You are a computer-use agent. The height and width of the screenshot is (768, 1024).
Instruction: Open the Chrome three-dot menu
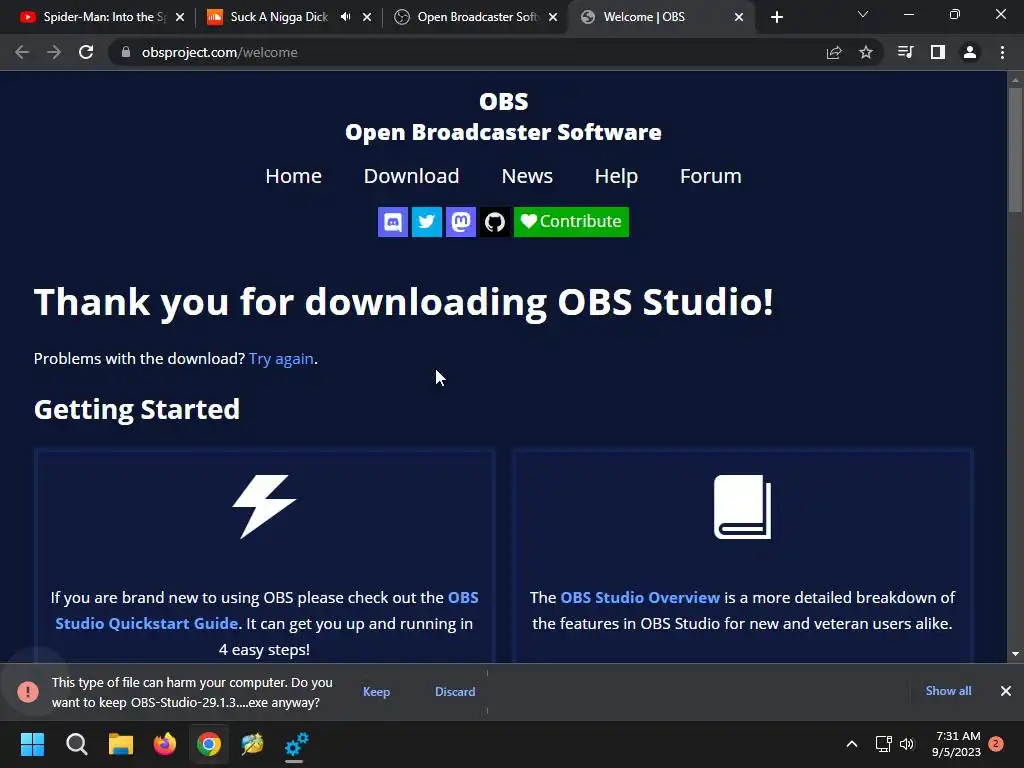(x=1002, y=52)
